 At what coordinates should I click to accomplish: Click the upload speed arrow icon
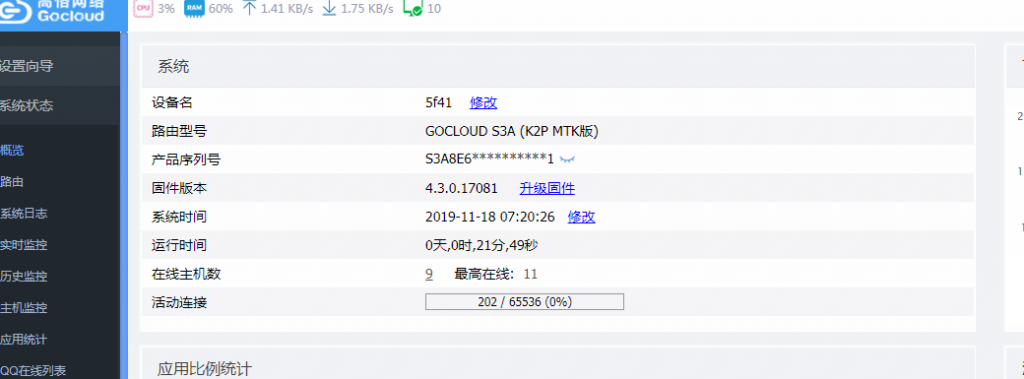tap(249, 8)
